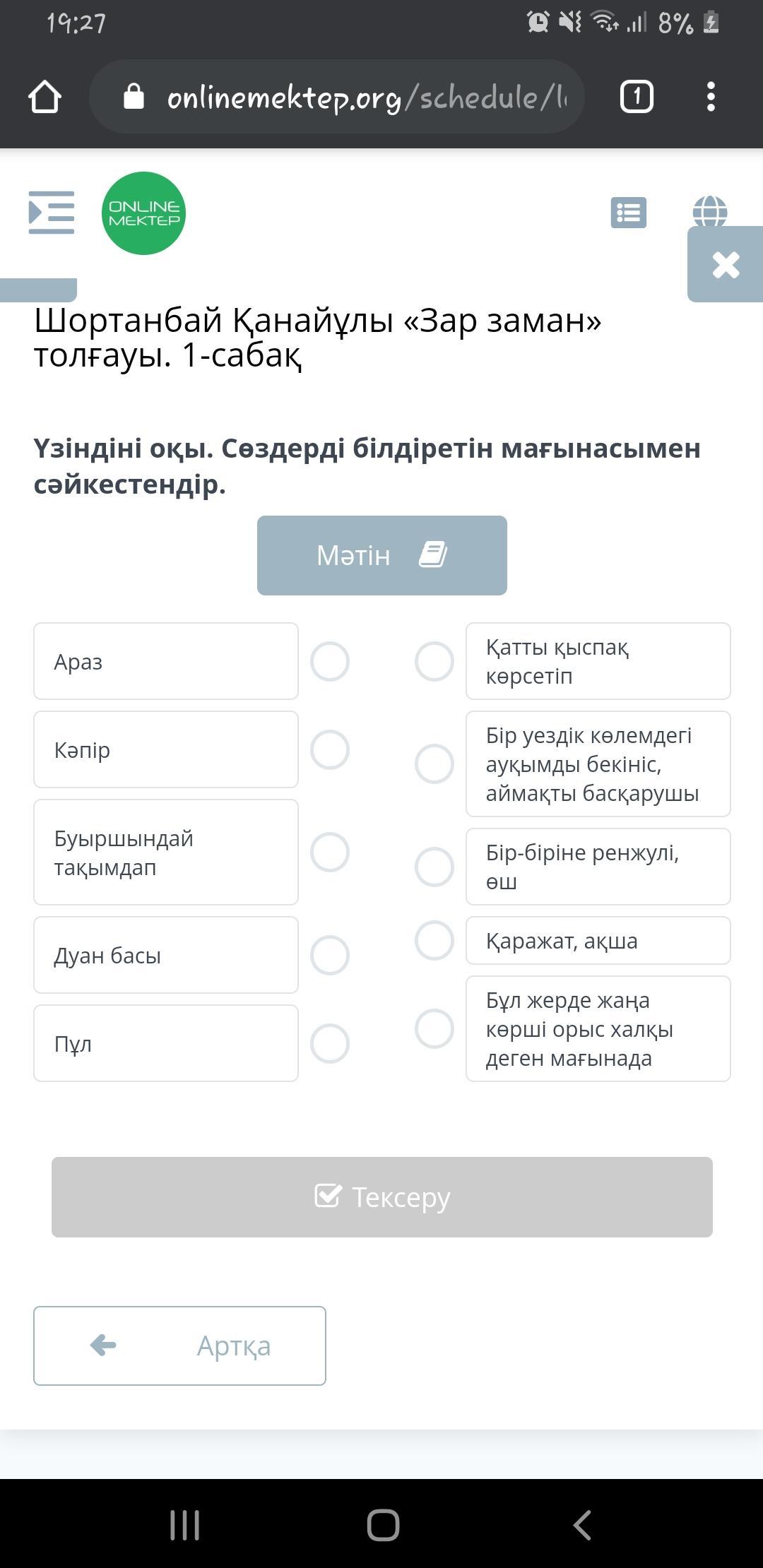Open the language globe icon
Viewport: 763px width, 1568px height.
pyautogui.click(x=709, y=210)
